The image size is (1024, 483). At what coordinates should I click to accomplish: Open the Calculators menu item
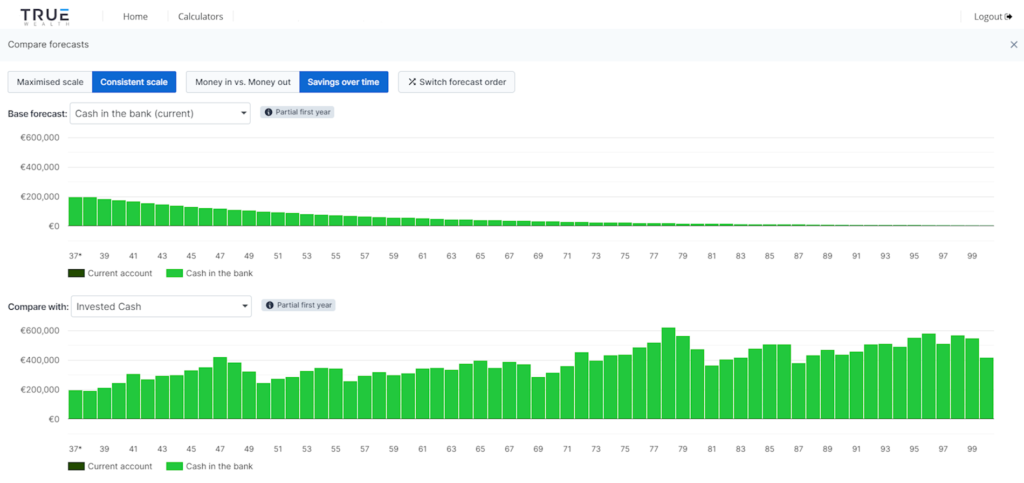click(x=200, y=17)
